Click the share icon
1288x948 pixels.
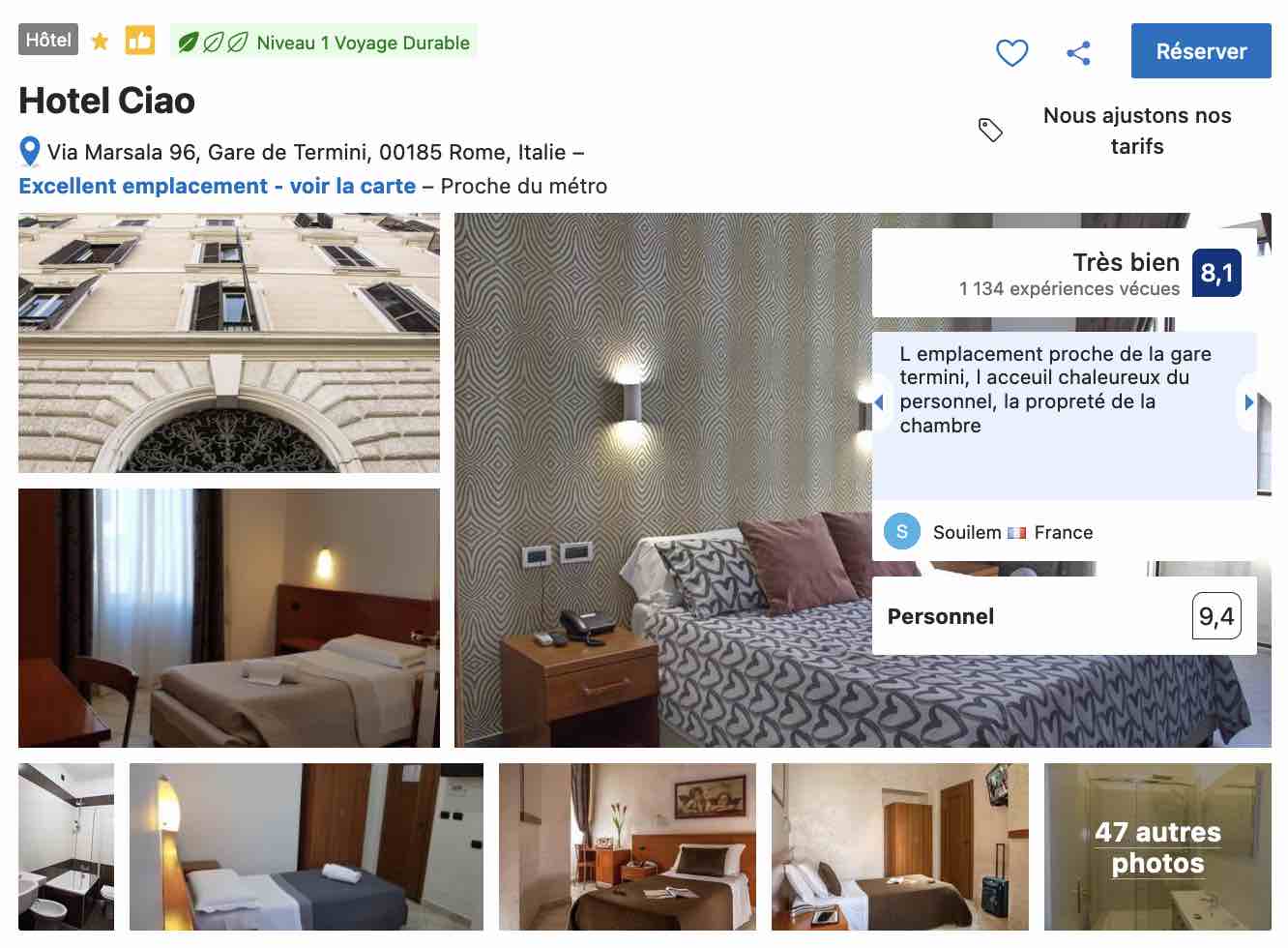[x=1078, y=52]
